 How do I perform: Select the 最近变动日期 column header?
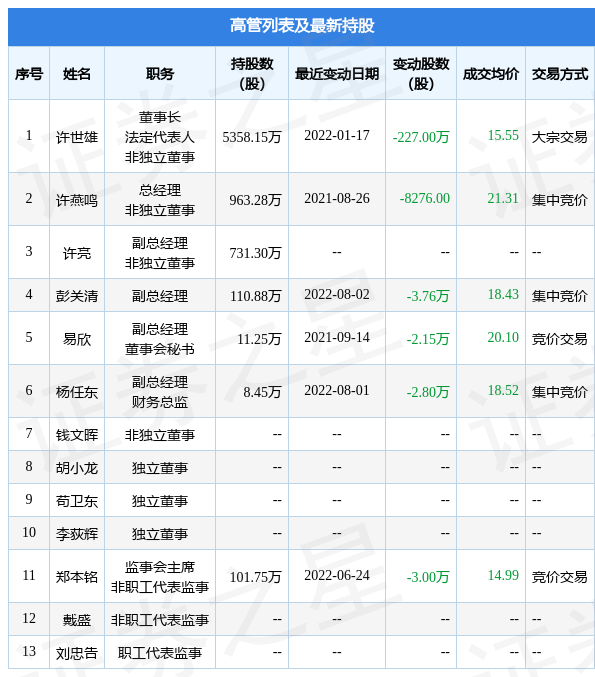tap(337, 74)
